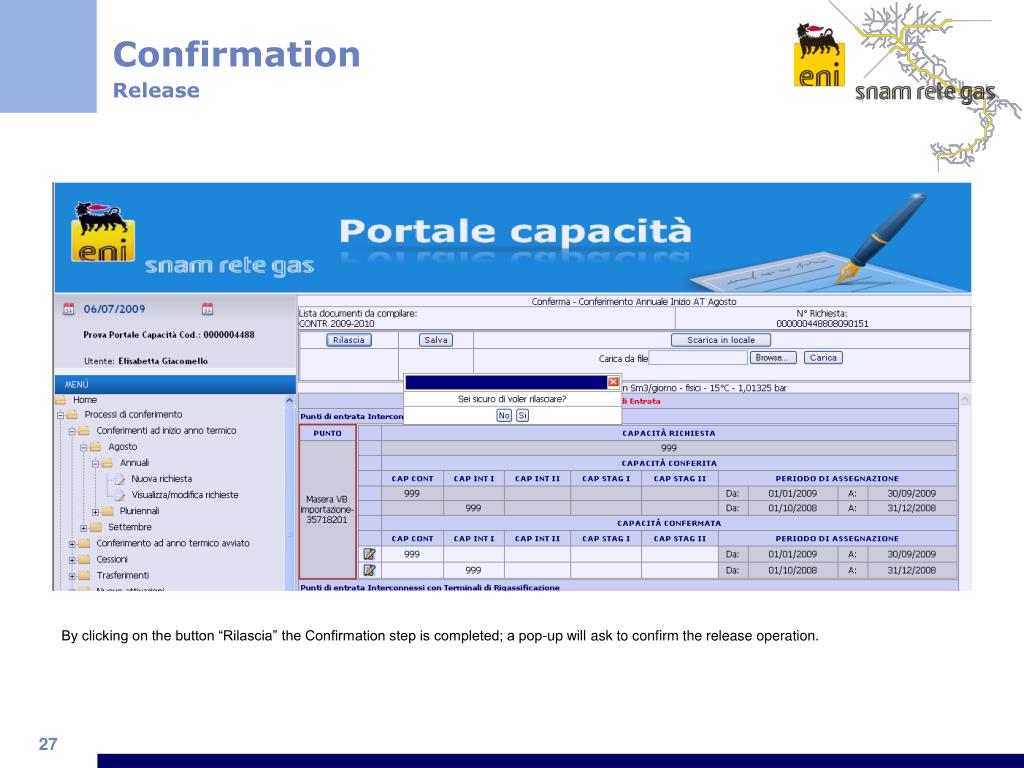Screen dimensions: 1024x768
Task: Click the Carica upload button
Action: pos(823,358)
